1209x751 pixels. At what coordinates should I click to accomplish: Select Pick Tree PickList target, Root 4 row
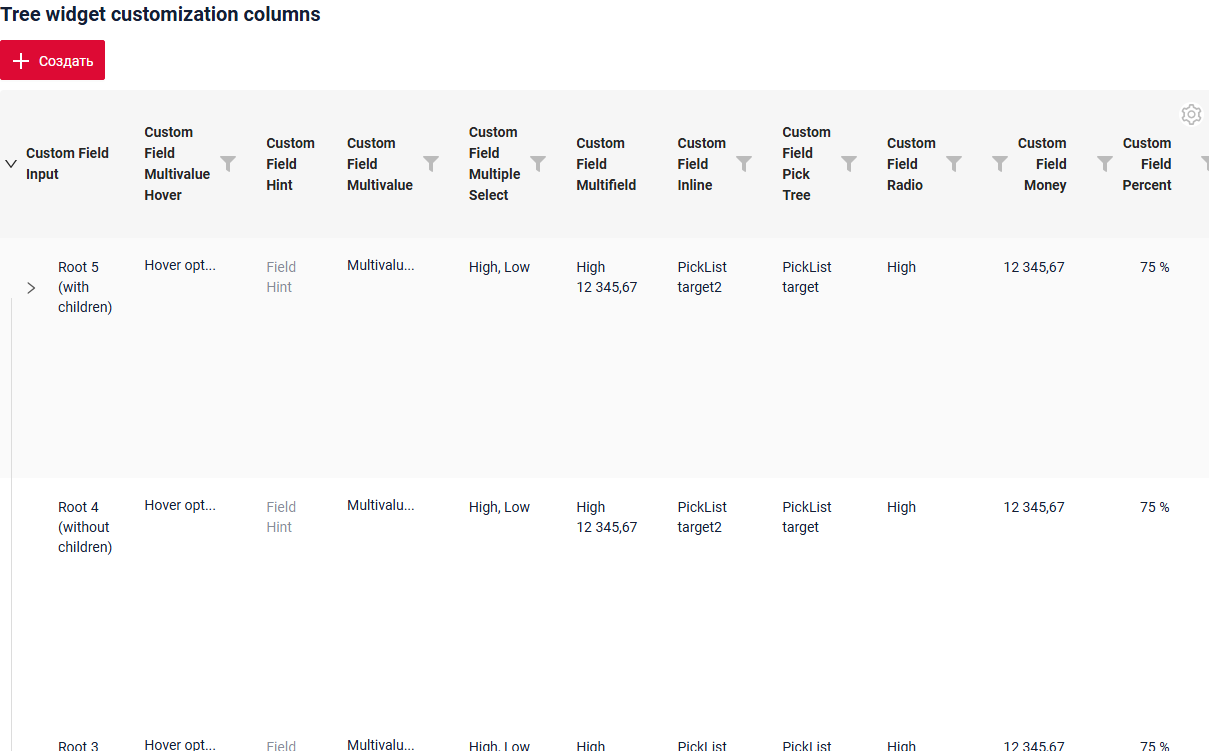[x=807, y=517]
